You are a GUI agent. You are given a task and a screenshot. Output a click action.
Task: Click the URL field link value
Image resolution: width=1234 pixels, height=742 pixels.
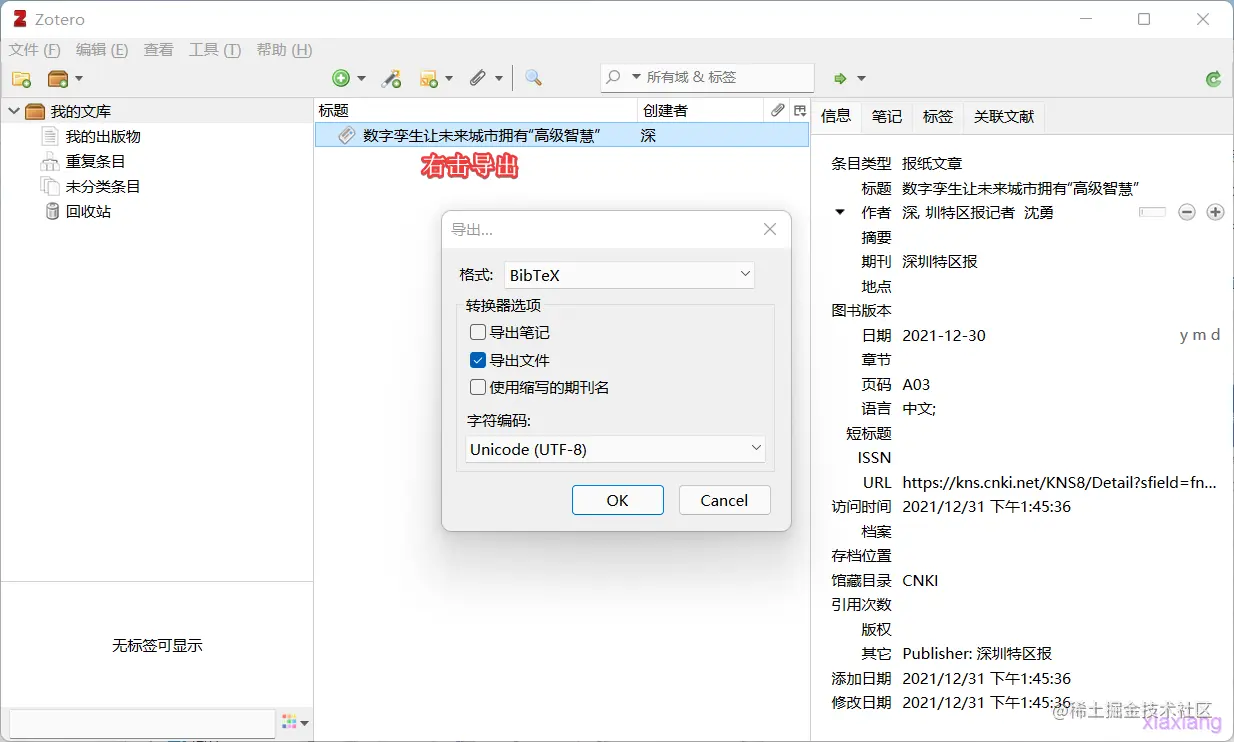(1059, 482)
